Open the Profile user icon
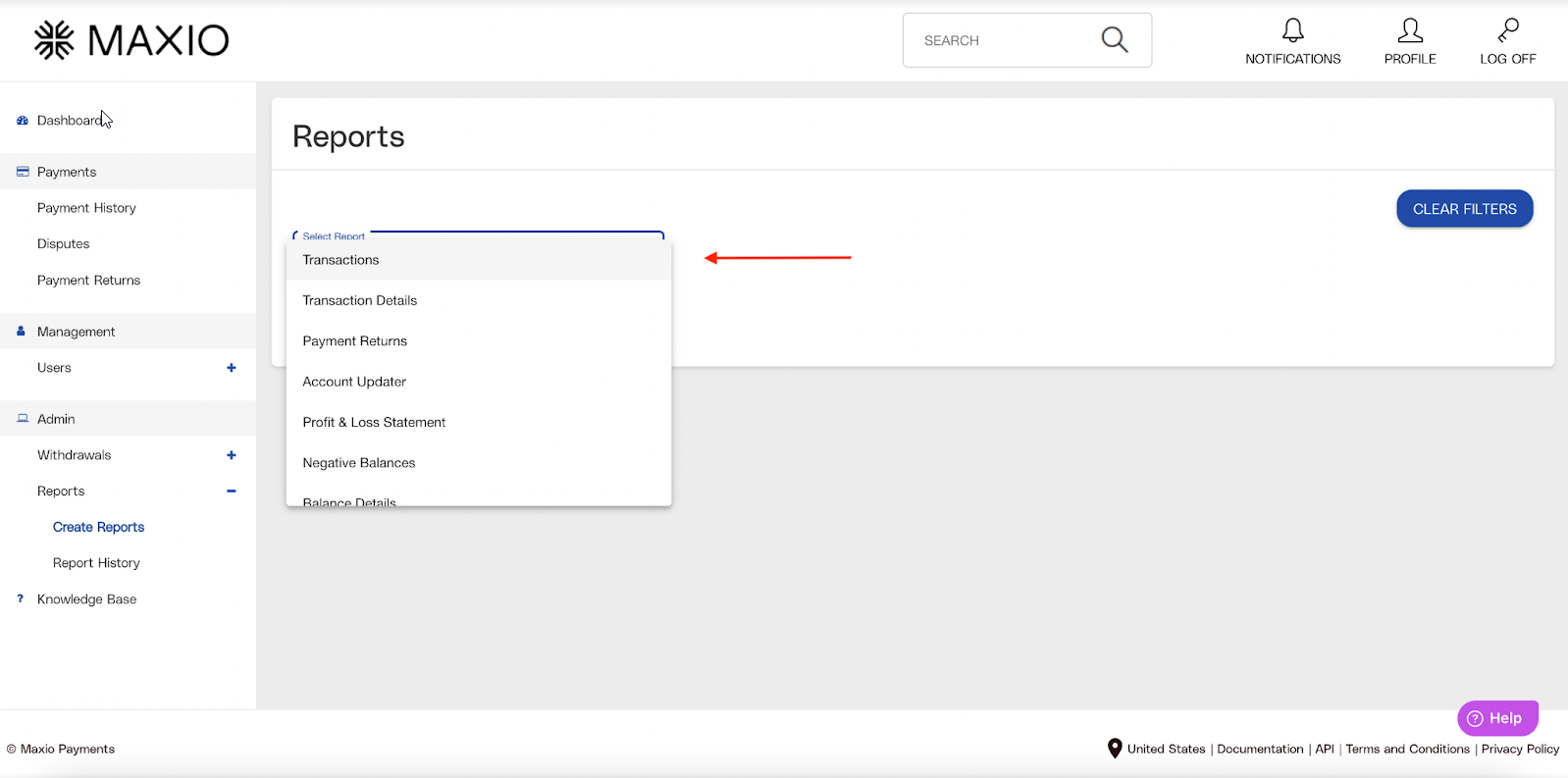This screenshot has width=1568, height=778. [x=1409, y=30]
